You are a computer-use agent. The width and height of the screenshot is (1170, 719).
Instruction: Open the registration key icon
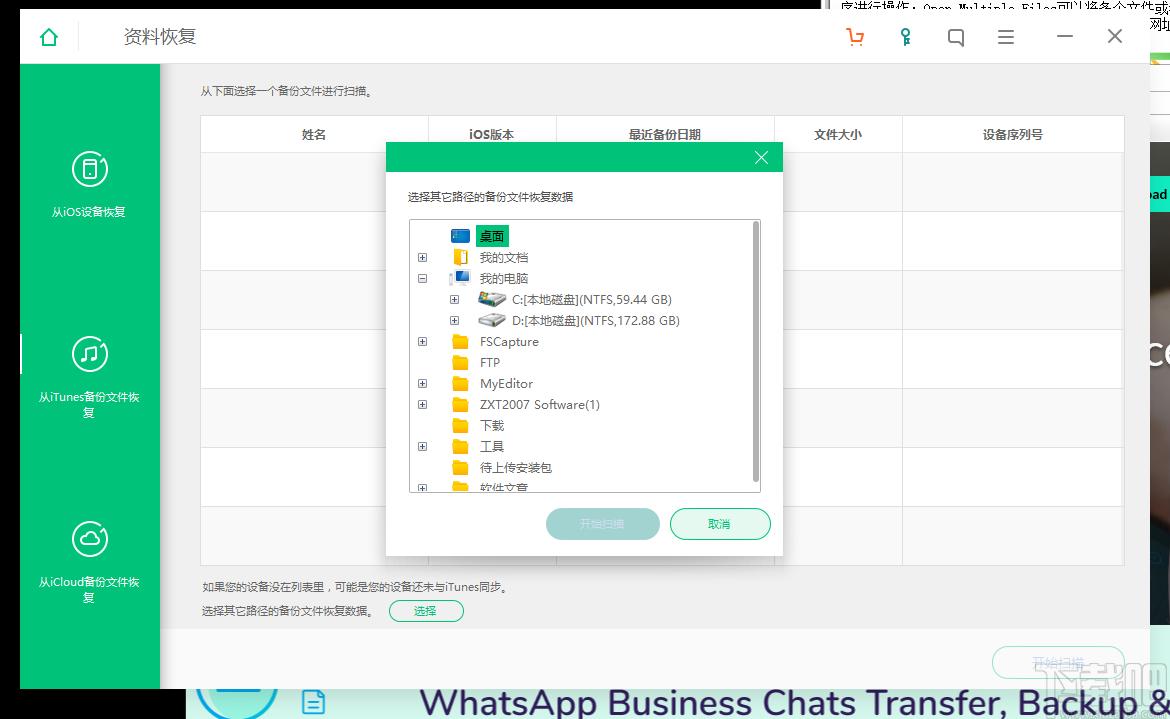[x=905, y=37]
